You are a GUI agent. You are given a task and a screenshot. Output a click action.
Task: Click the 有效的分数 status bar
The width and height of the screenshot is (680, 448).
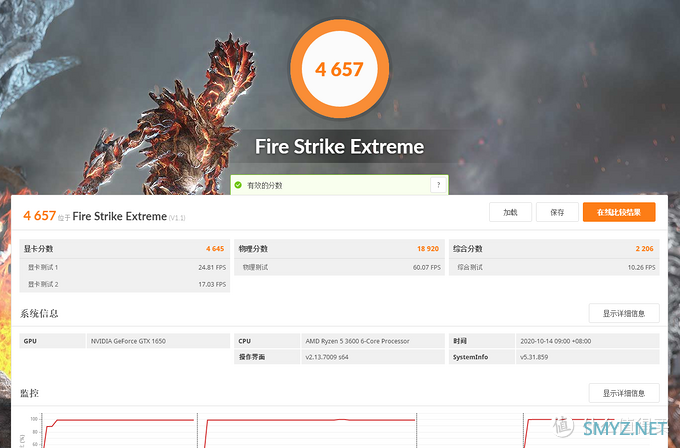click(x=339, y=185)
